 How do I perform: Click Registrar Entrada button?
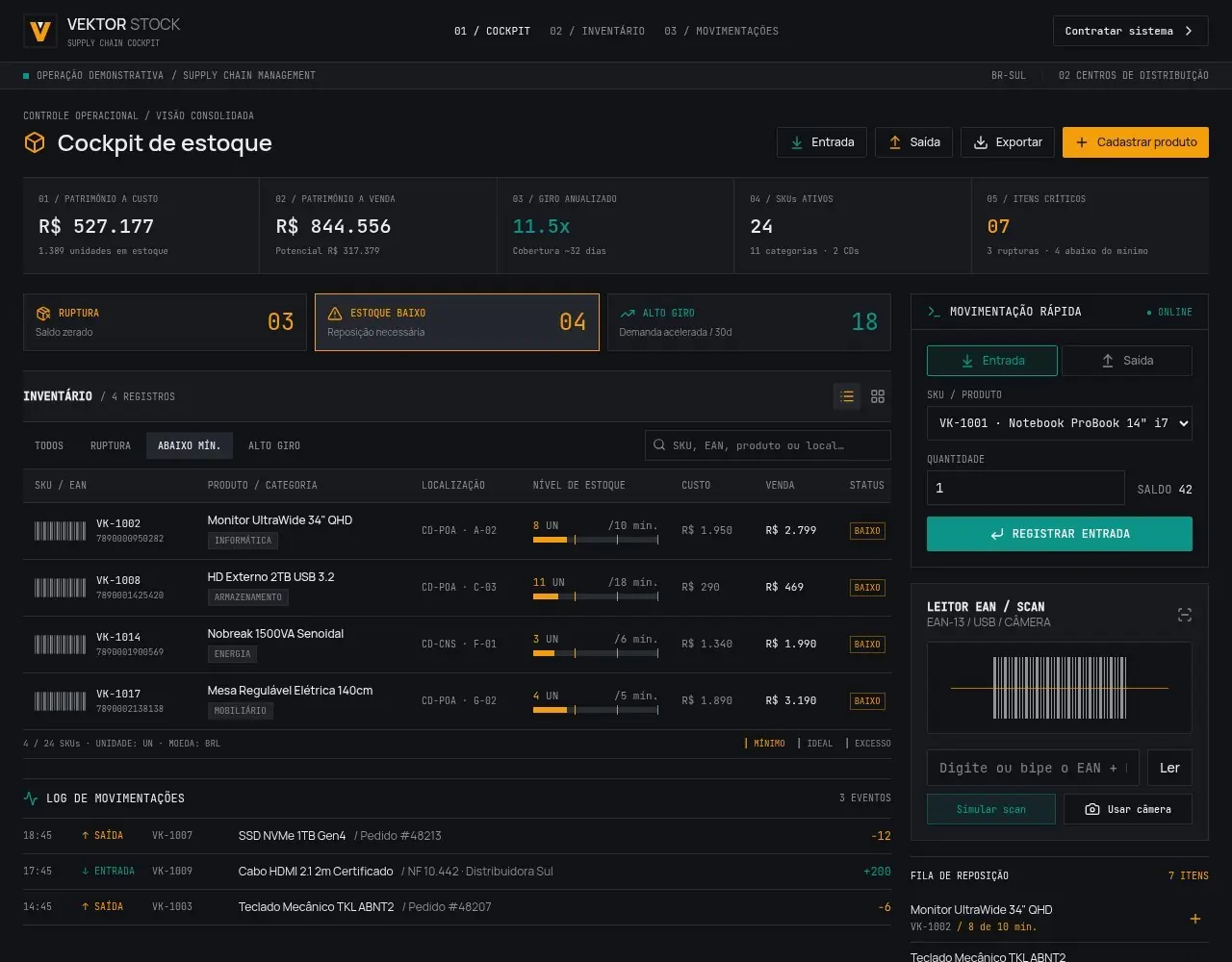click(x=1060, y=534)
